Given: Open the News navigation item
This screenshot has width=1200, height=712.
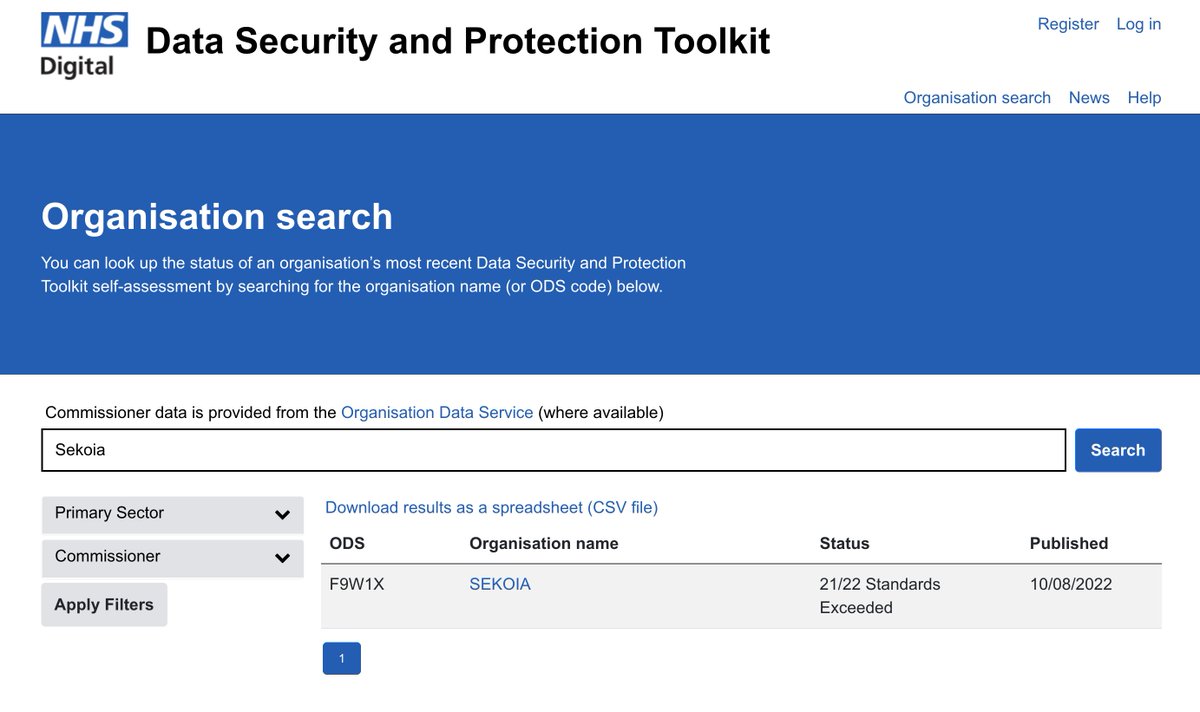Looking at the screenshot, I should (1089, 97).
